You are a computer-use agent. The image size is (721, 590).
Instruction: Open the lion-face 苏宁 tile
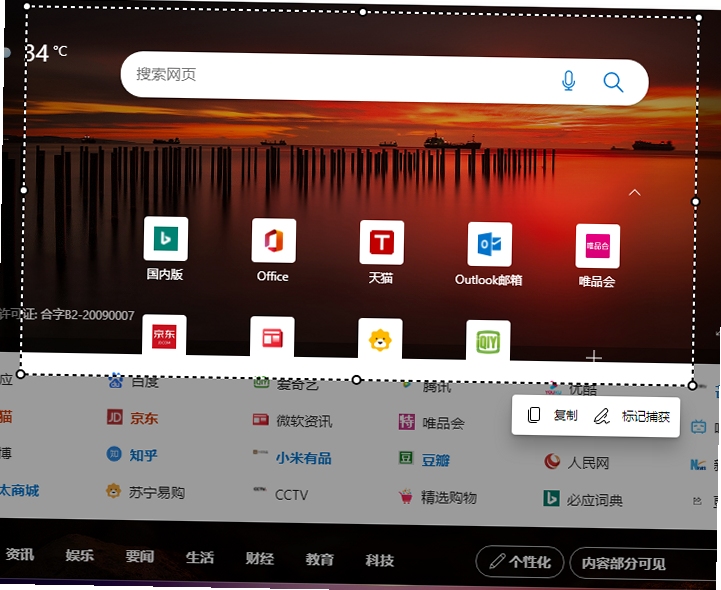pyautogui.click(x=380, y=339)
